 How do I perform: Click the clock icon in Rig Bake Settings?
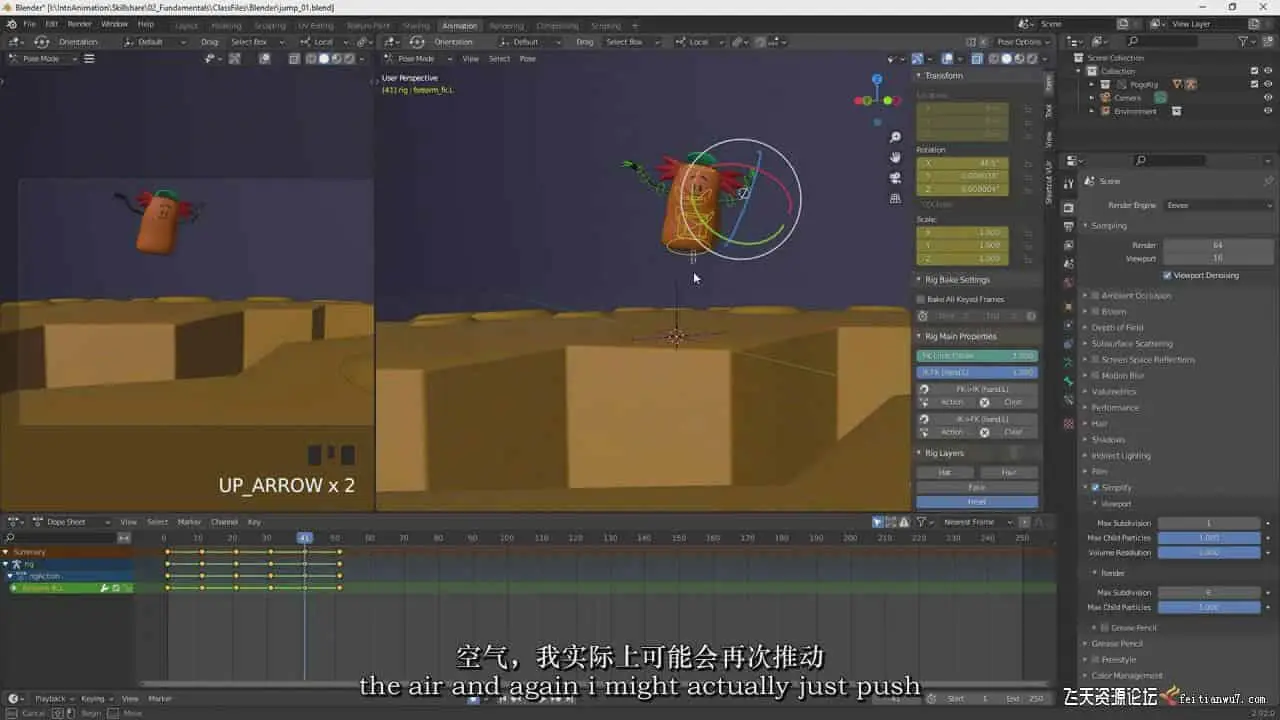click(923, 316)
